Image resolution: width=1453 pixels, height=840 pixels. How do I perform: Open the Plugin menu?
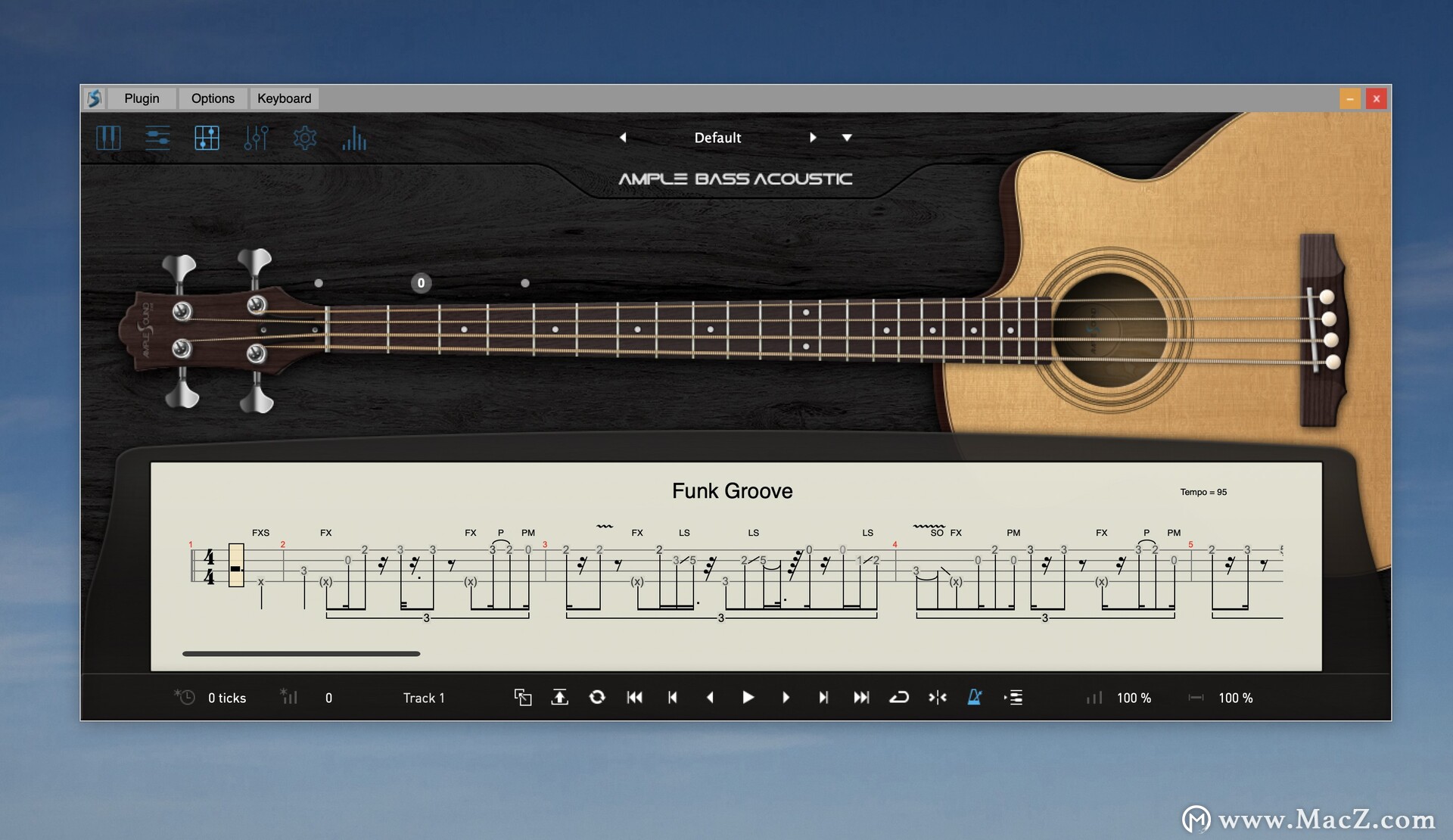tap(142, 98)
